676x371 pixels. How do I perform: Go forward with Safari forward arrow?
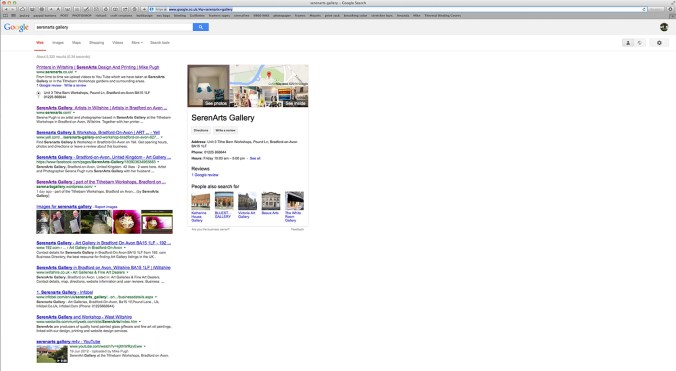coord(13,9)
